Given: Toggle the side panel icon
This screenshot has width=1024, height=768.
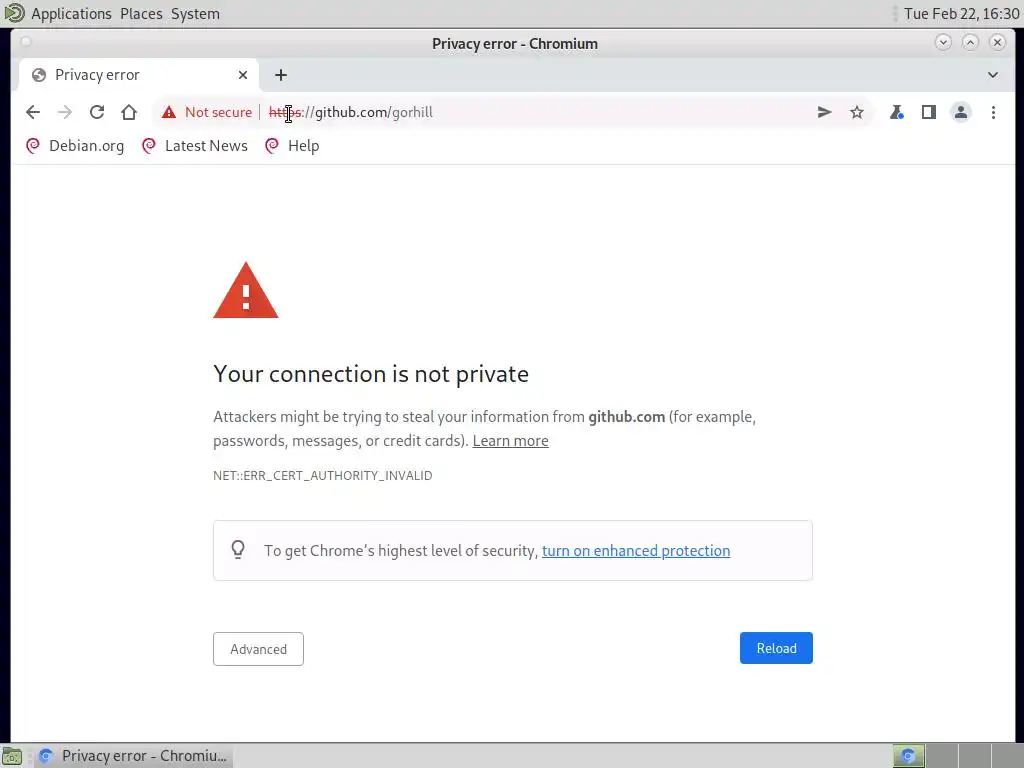Looking at the screenshot, I should coord(929,112).
